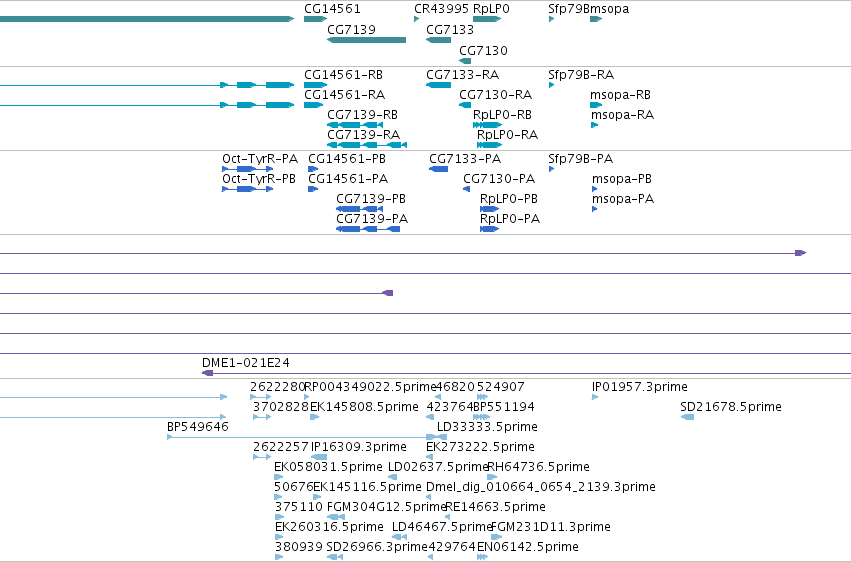The width and height of the screenshot is (851, 562).
Task: Select the CG7130-RA transcript label
Action: (496, 94)
